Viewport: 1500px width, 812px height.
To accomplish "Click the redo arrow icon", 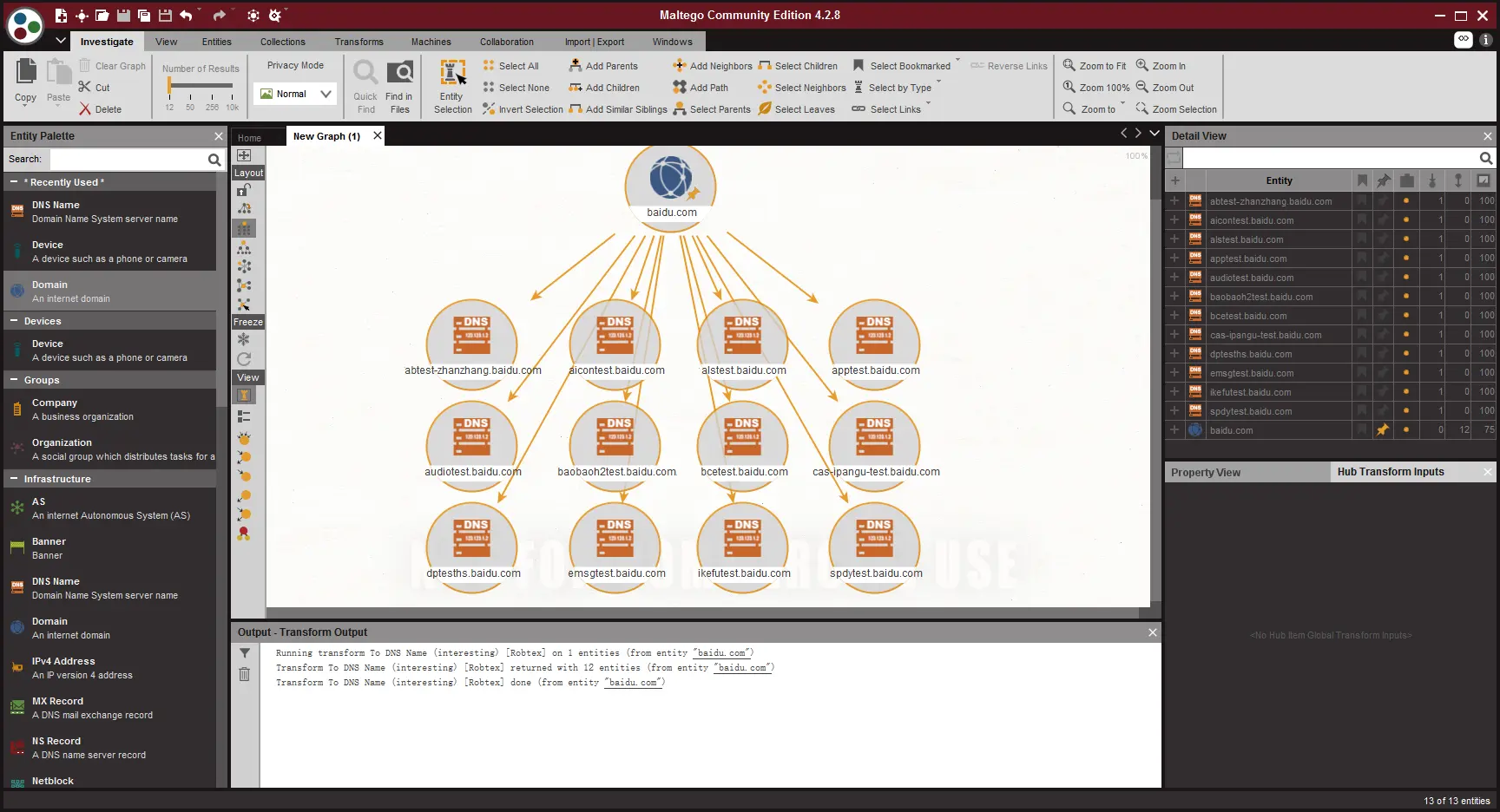I will (219, 16).
